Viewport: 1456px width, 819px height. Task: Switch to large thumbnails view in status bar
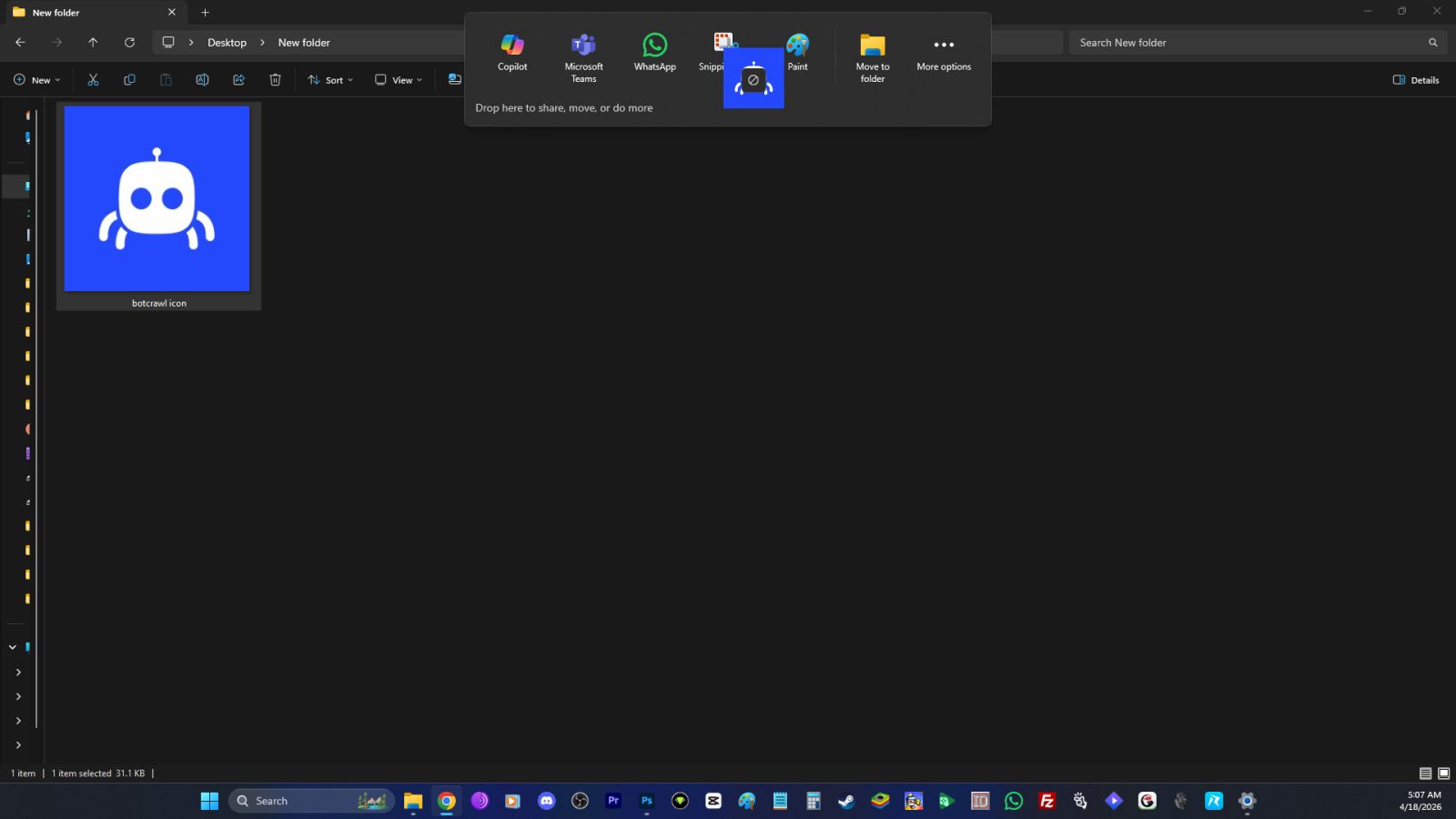pyautogui.click(x=1443, y=773)
